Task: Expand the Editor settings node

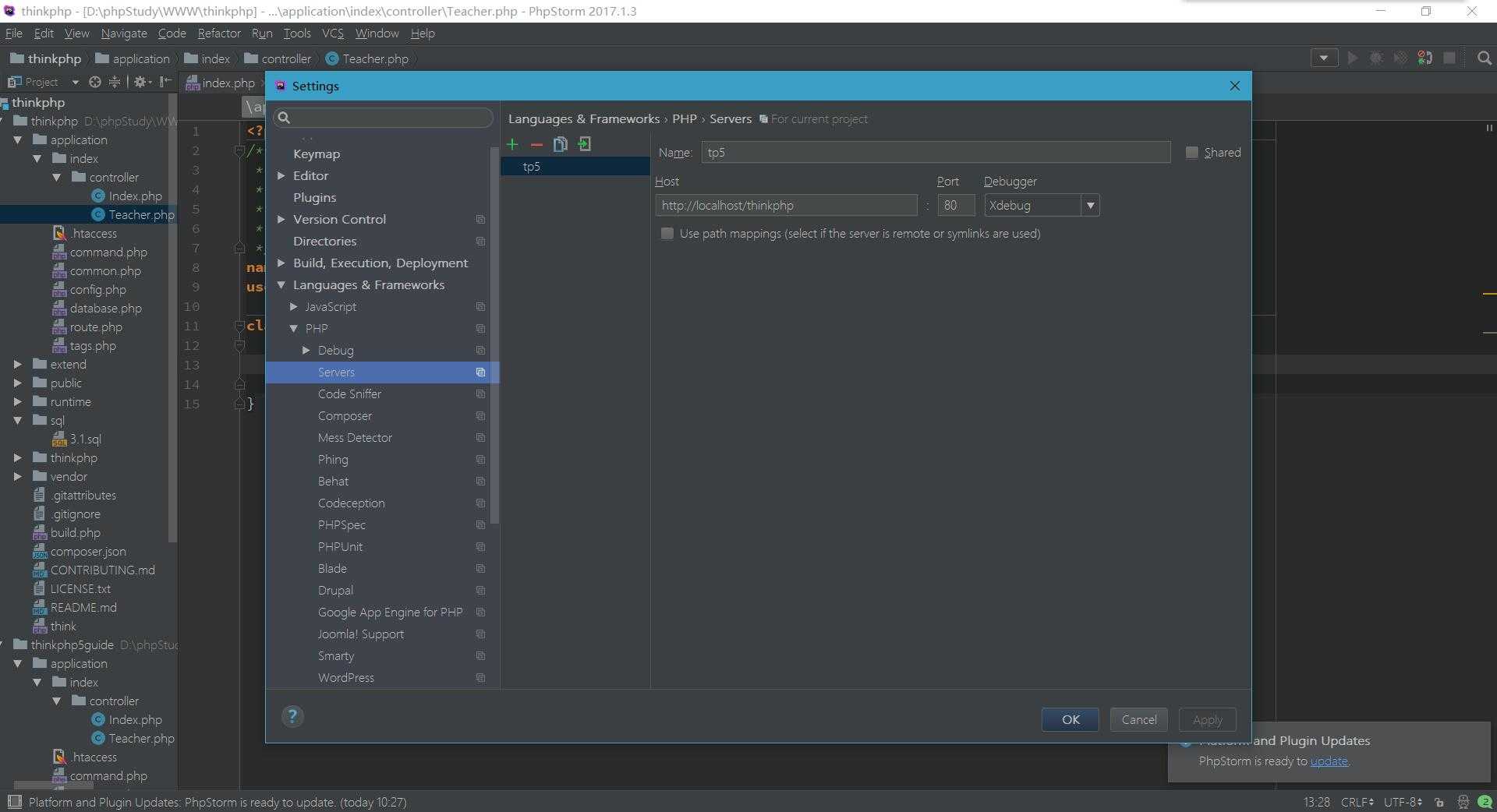Action: (x=281, y=176)
